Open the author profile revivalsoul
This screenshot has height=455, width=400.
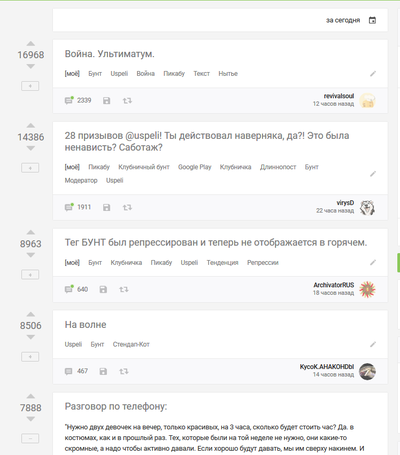pyautogui.click(x=339, y=96)
